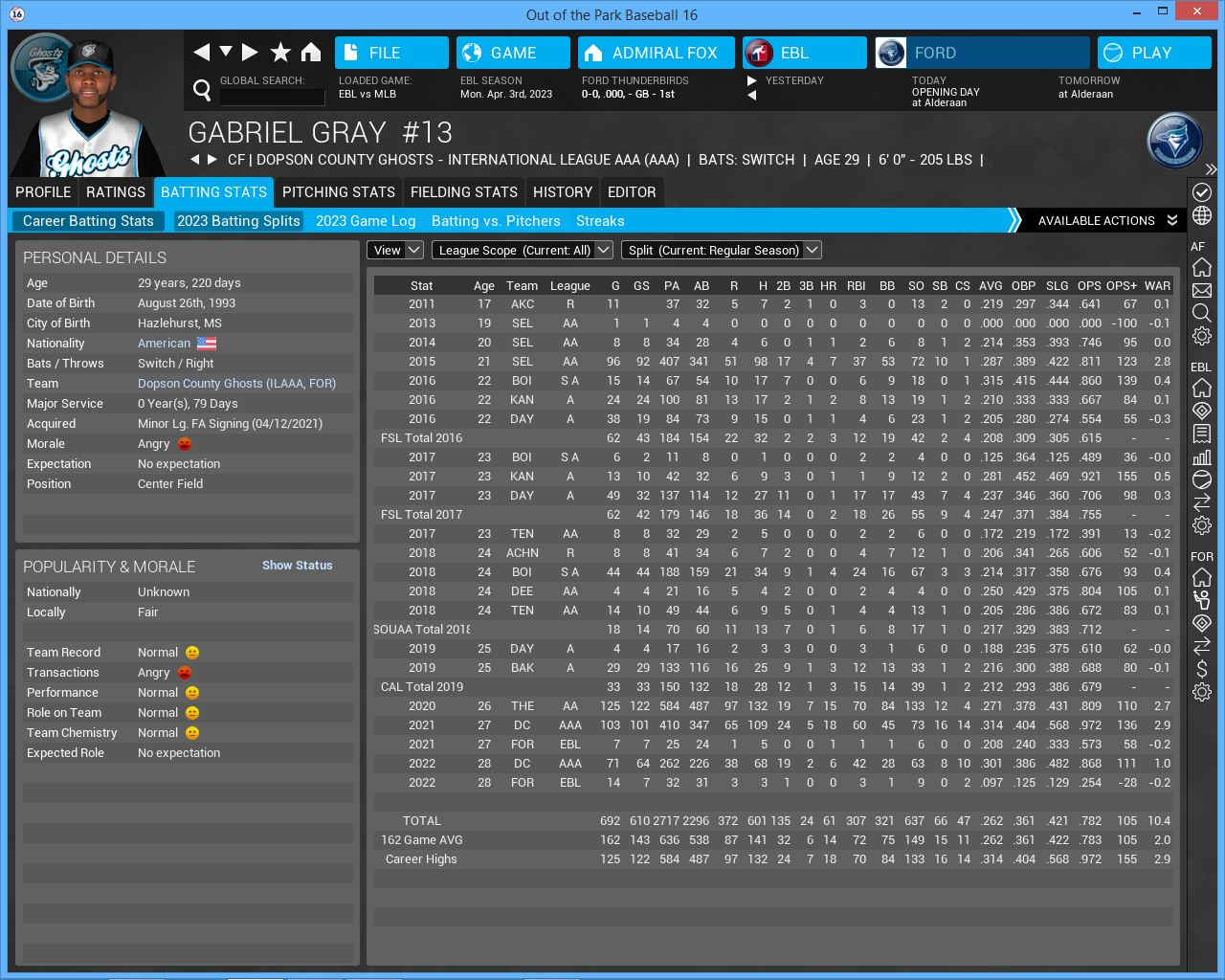Navigate back with the left arrow icon

[201, 53]
